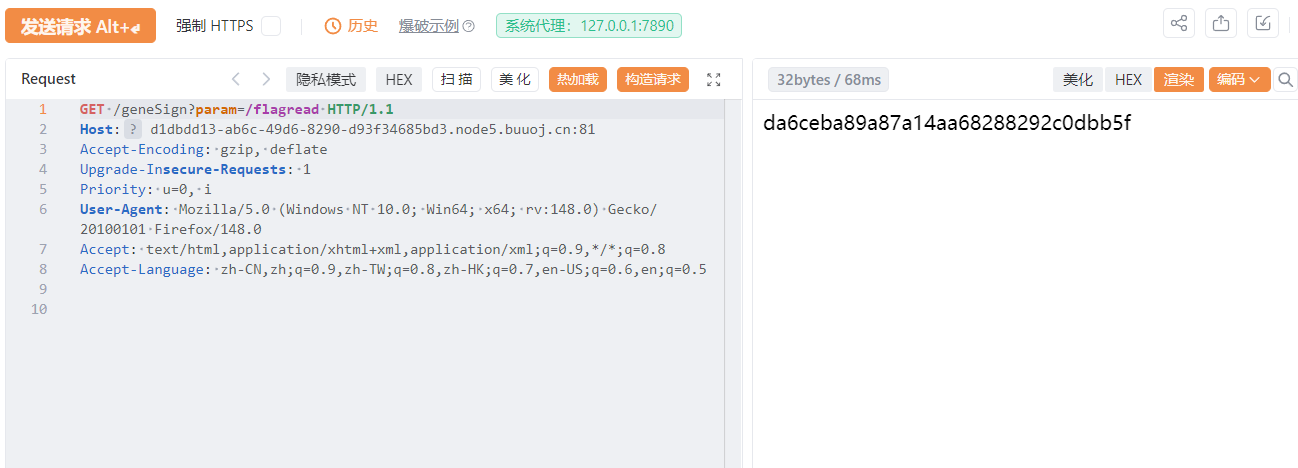Go to the next request arrow
The height and width of the screenshot is (468, 1298).
pyautogui.click(x=266, y=79)
